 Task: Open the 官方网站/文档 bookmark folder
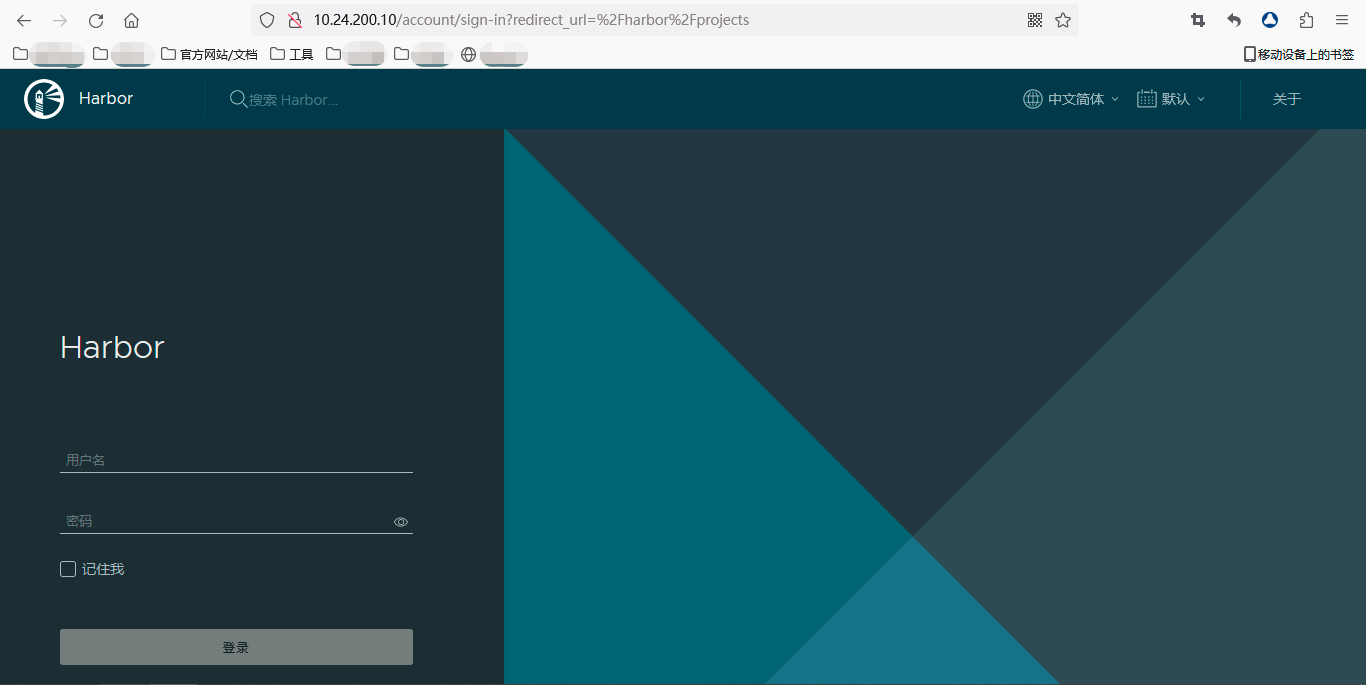coord(209,54)
